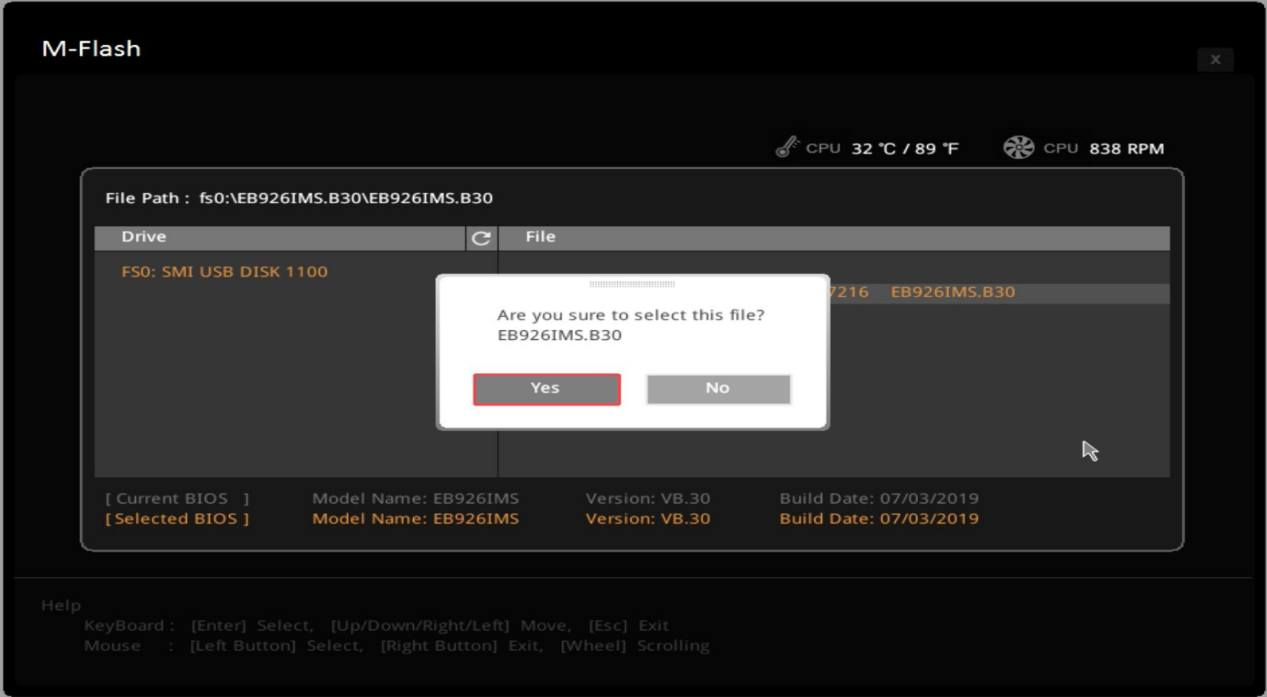Click No to cancel file selection
Image resolution: width=1267 pixels, height=697 pixels.
[718, 389]
